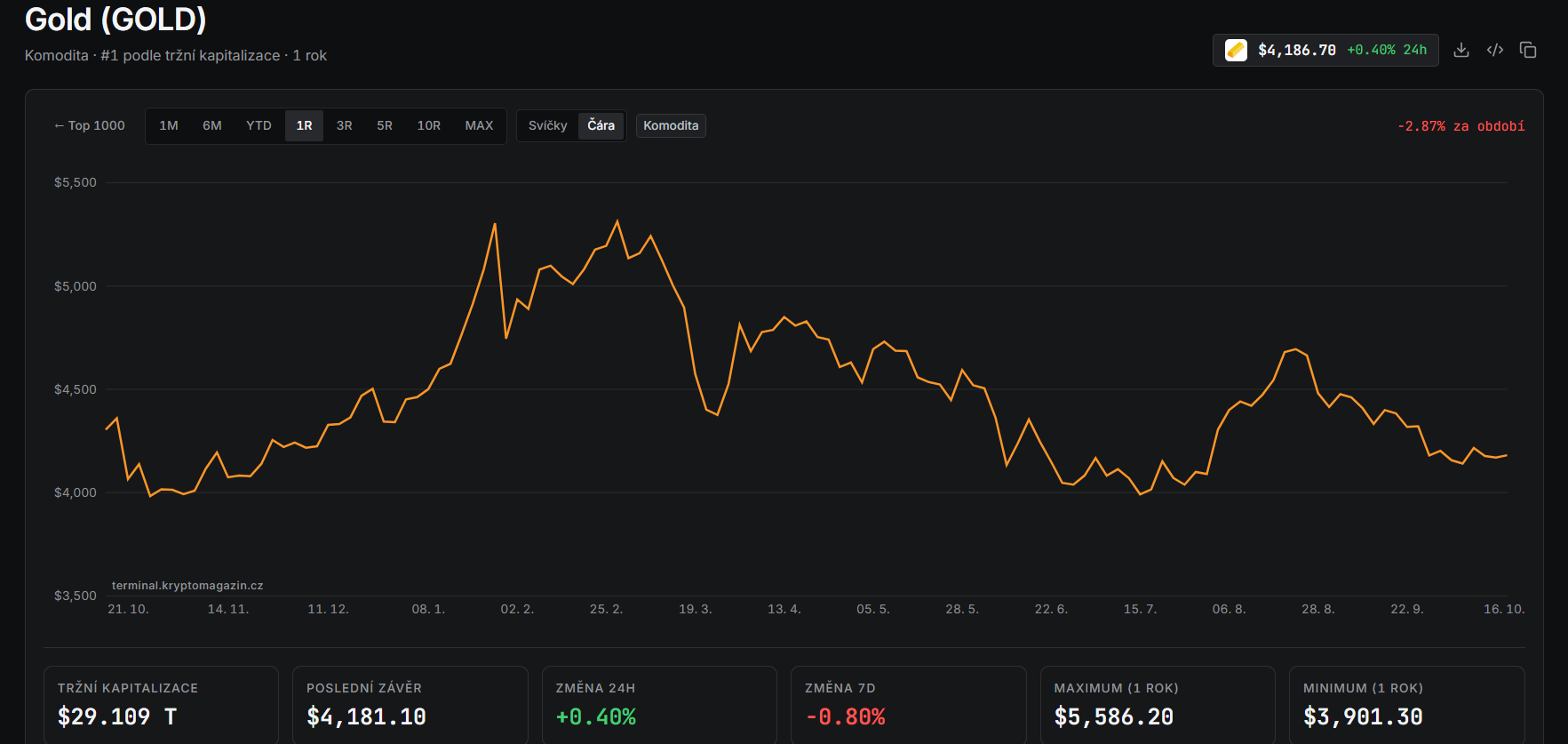Click the Minimum (1 rok) $3,901.30 value
The height and width of the screenshot is (744, 1568).
pyautogui.click(x=1363, y=716)
